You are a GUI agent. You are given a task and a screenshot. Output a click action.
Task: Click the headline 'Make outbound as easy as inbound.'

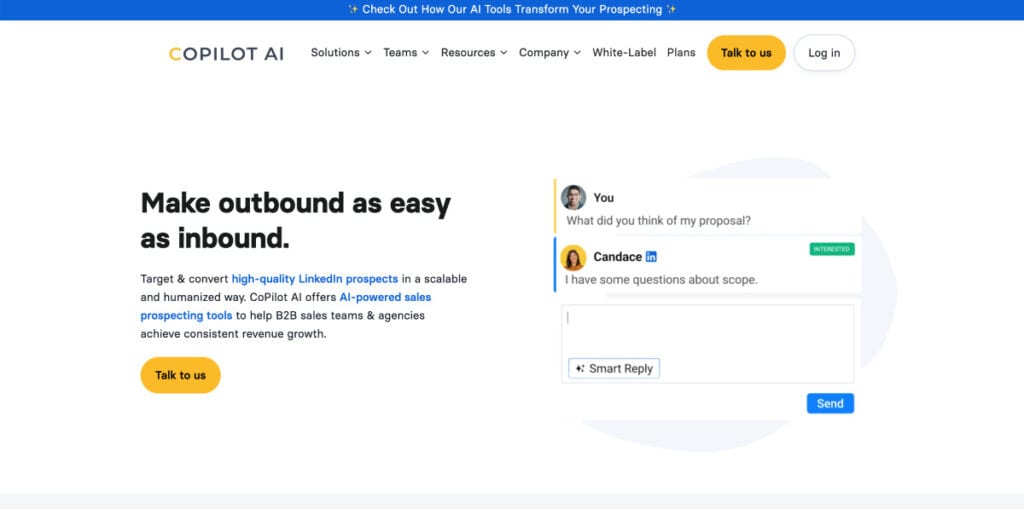click(x=296, y=221)
